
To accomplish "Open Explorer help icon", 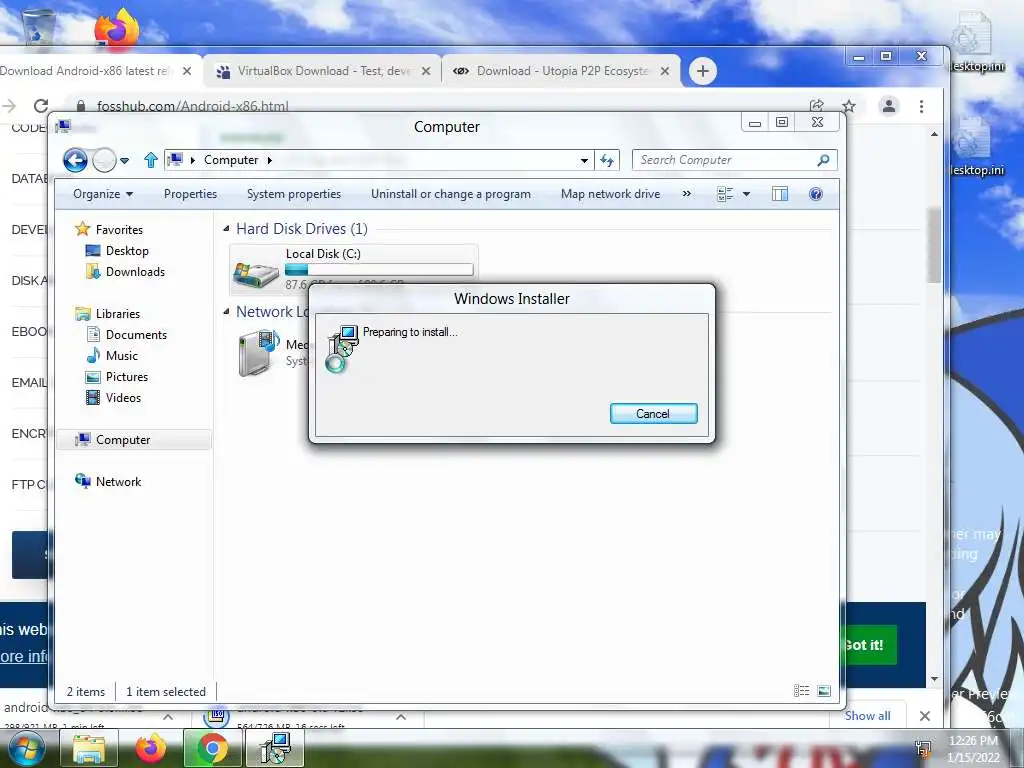I will (x=816, y=194).
